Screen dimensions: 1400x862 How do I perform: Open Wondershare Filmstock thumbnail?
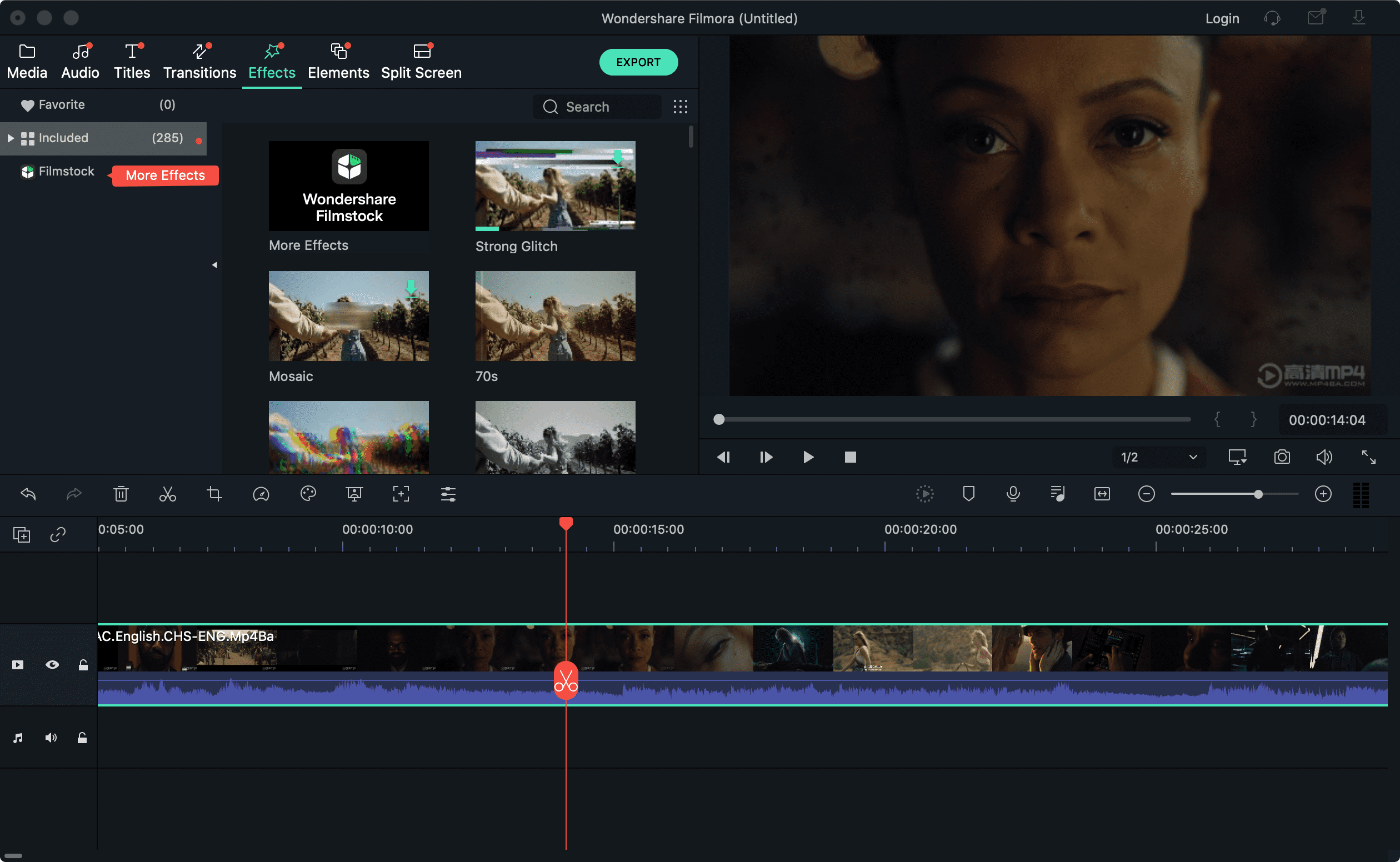pyautogui.click(x=349, y=186)
